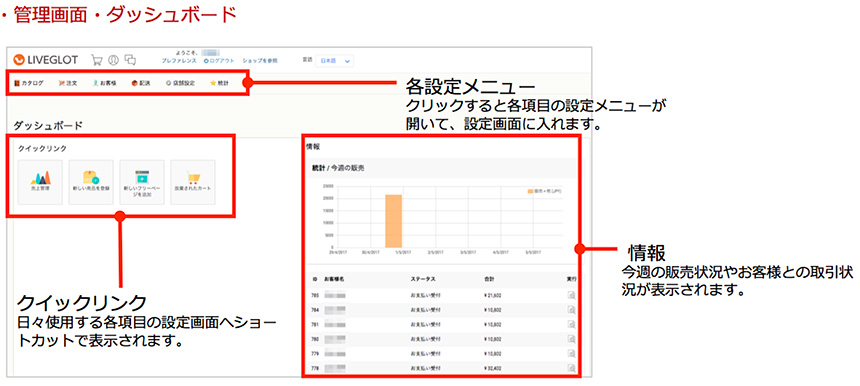This screenshot has width=860, height=386.
Task: Open the 売上管理 quick link tile
Action: point(40,182)
